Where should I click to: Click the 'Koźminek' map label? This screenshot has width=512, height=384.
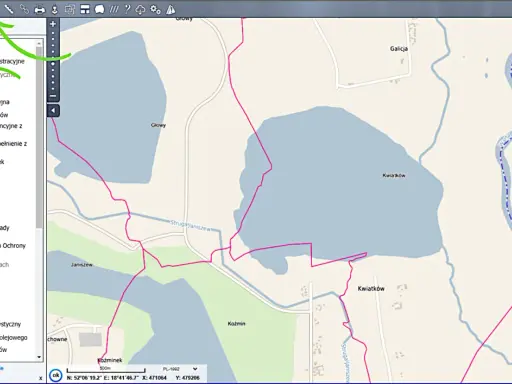[x=110, y=360]
